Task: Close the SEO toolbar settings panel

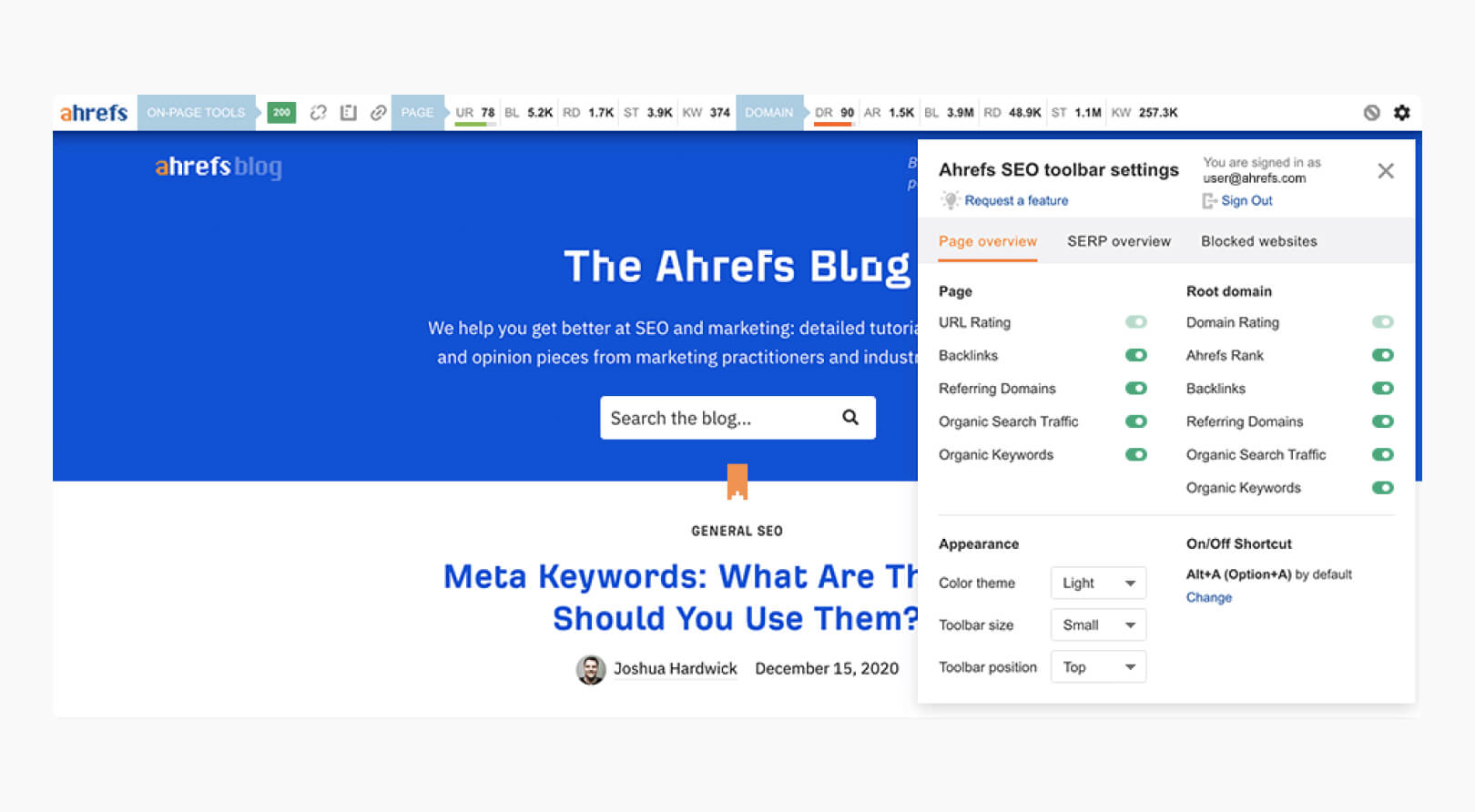Action: click(x=1386, y=170)
